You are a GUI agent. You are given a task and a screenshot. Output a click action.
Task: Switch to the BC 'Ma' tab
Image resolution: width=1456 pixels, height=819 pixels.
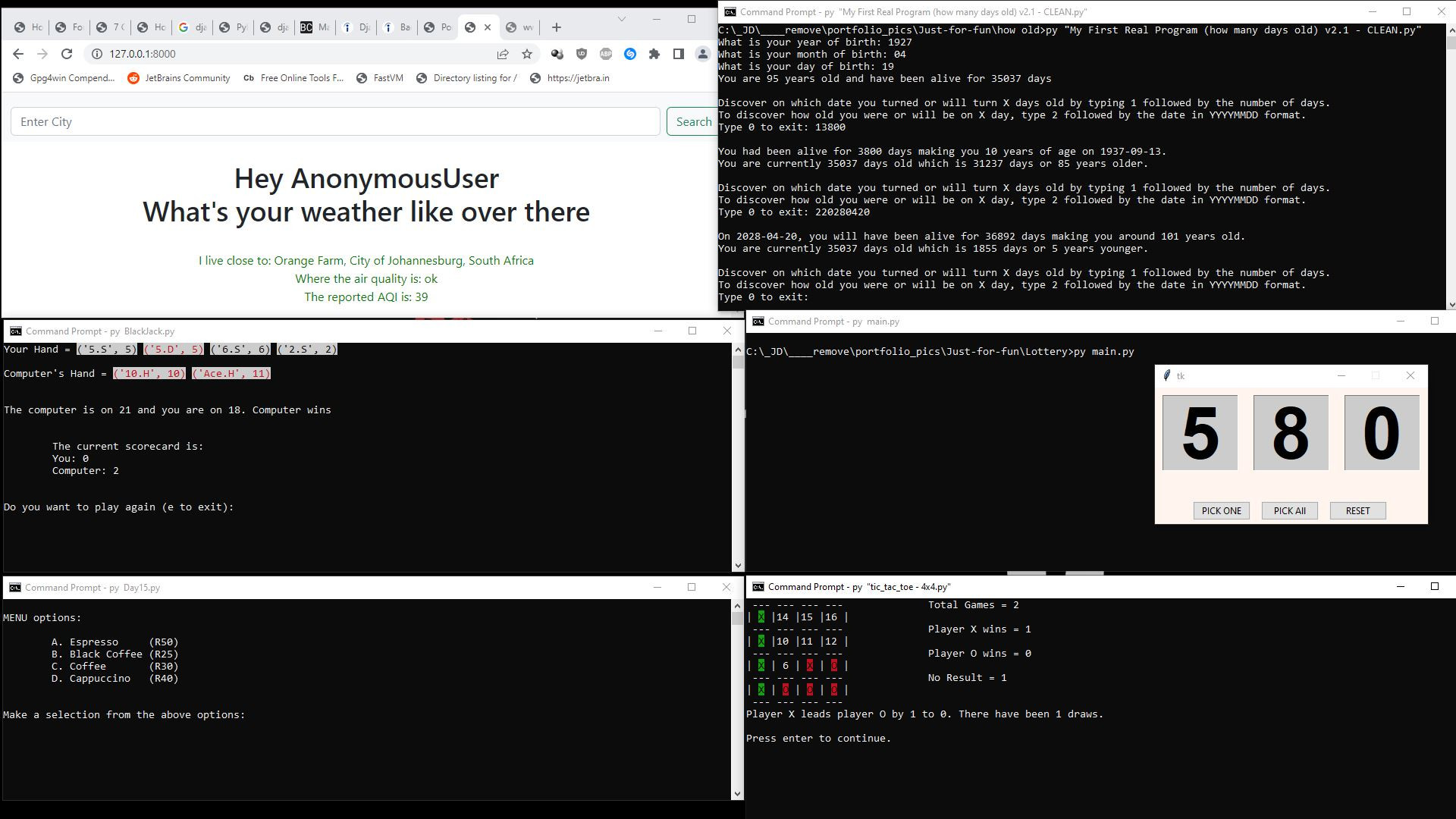(315, 27)
